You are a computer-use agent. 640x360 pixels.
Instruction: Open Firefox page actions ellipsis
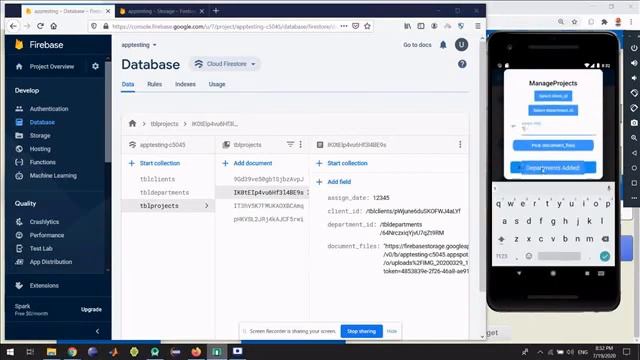click(x=344, y=26)
